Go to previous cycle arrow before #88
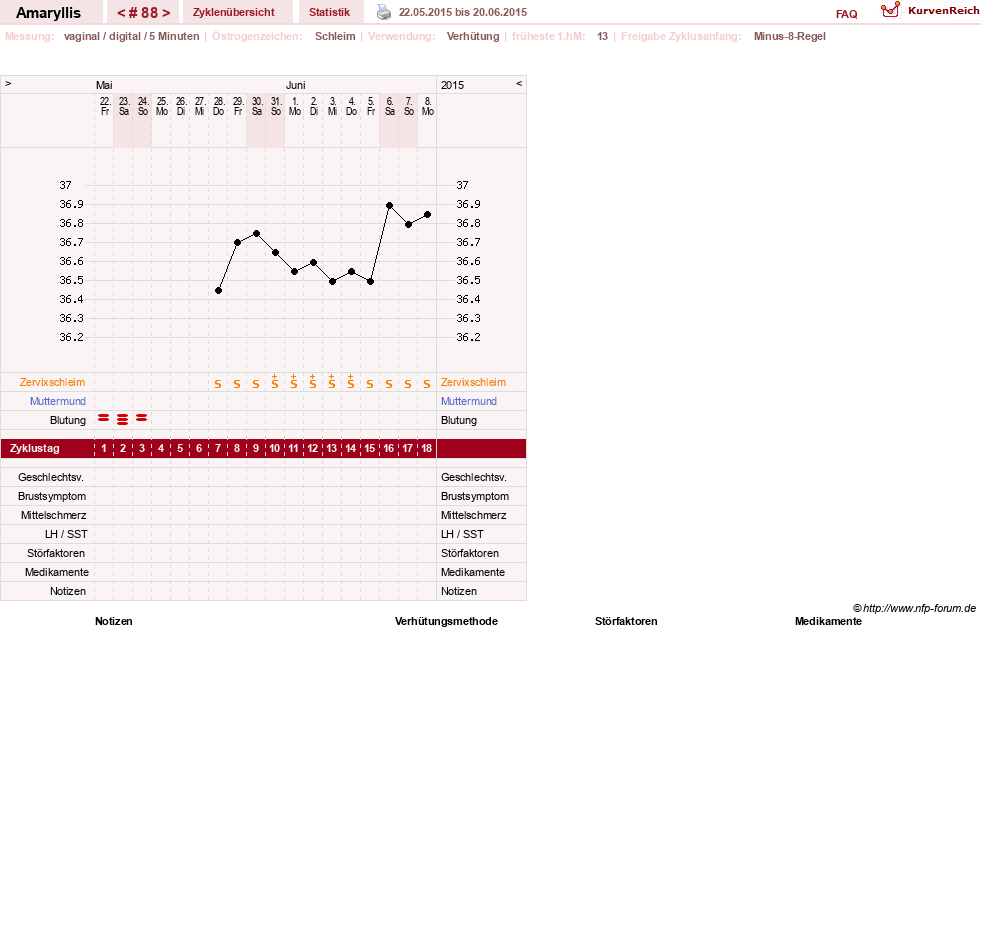981x940 pixels. (x=121, y=13)
